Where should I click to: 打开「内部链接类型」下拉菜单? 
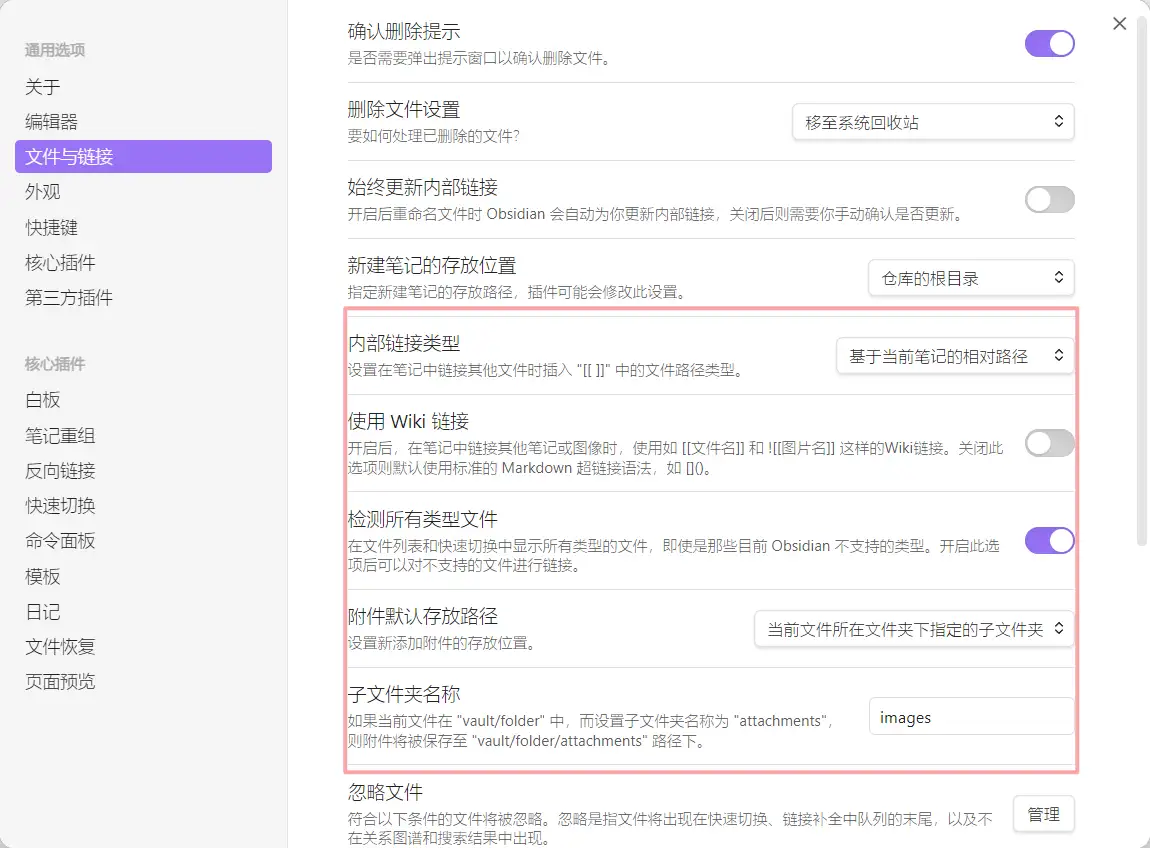pos(954,355)
